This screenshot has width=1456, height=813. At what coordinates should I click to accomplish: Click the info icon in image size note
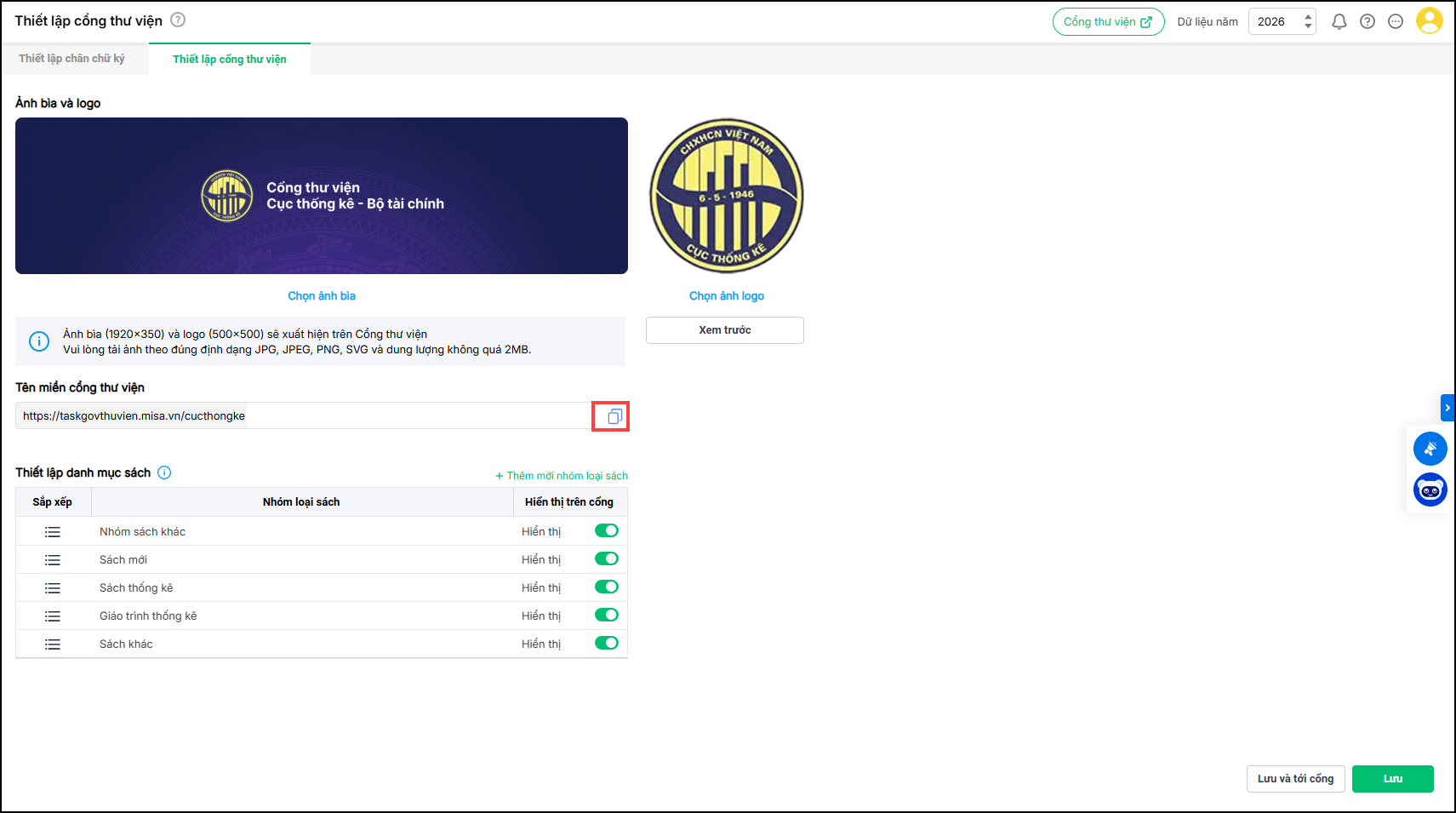tap(39, 341)
